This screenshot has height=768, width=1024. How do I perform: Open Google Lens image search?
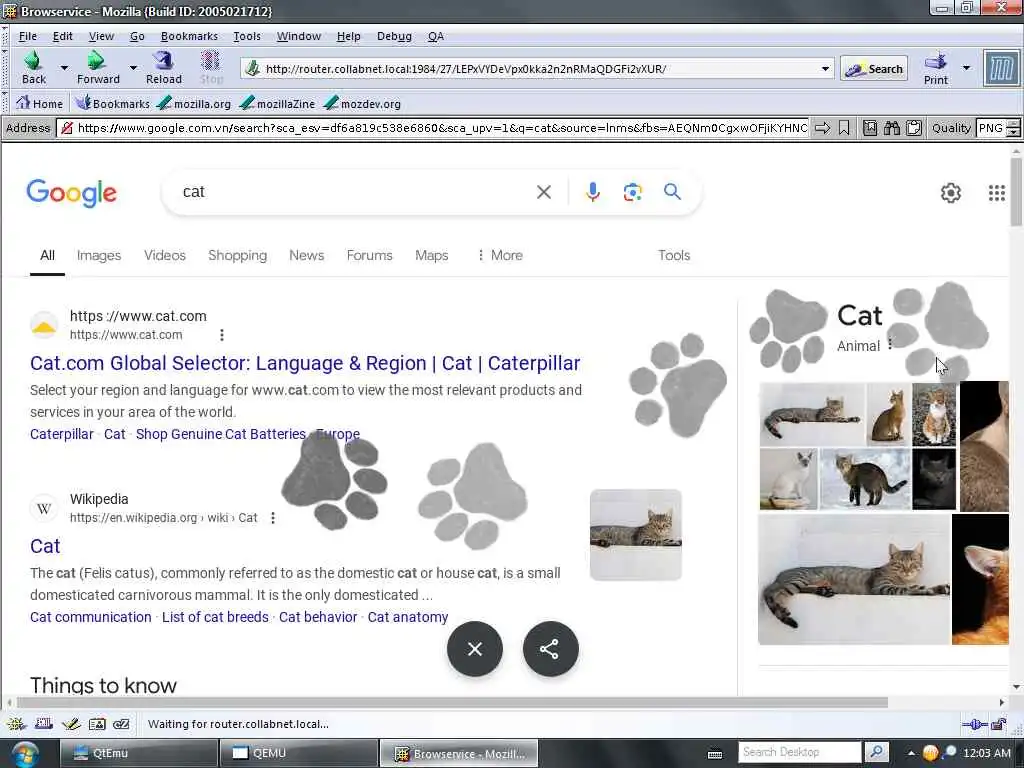click(632, 192)
